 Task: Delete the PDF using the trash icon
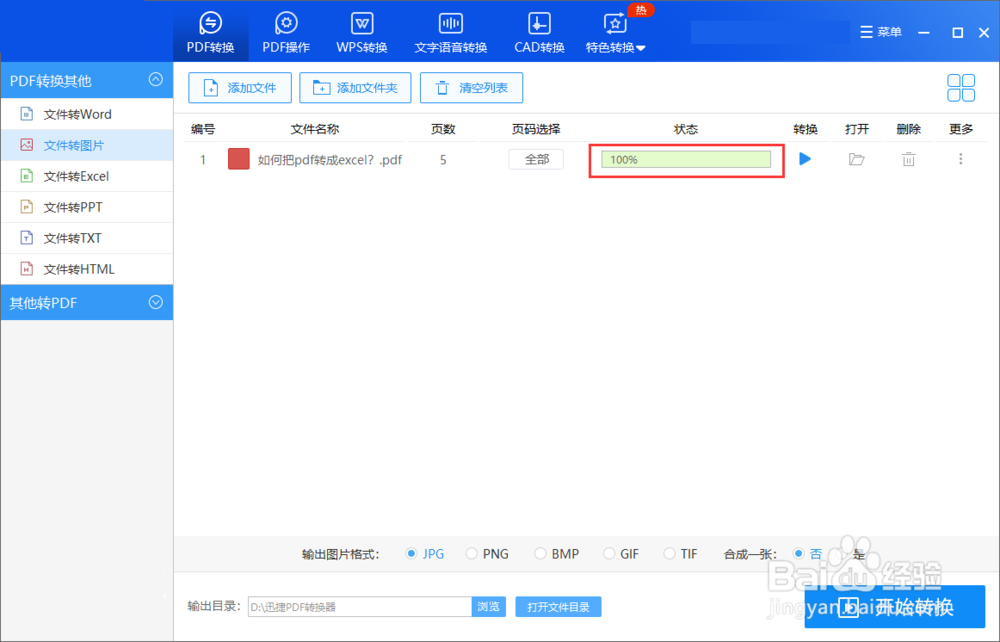point(908,158)
